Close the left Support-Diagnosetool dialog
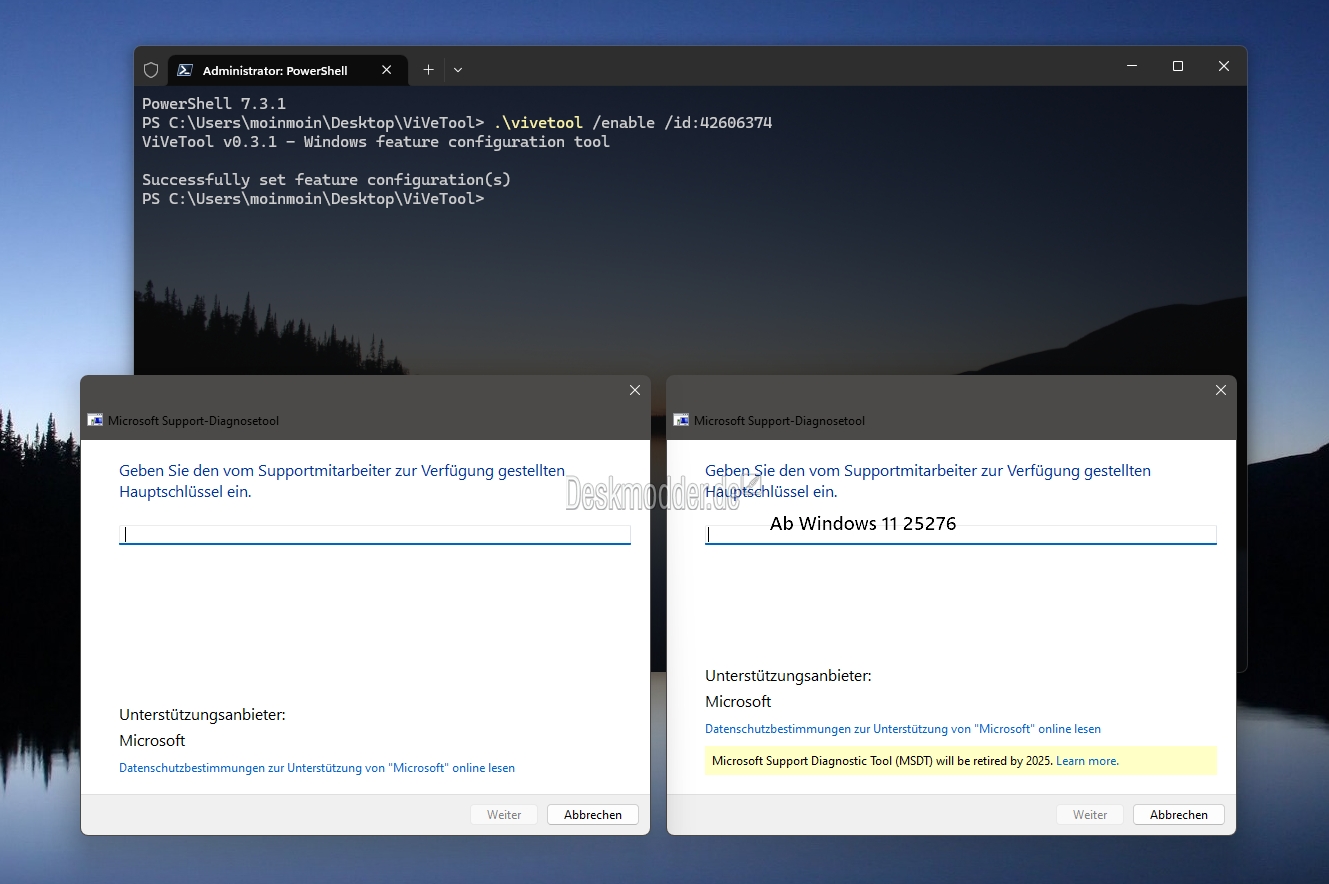 tap(635, 390)
